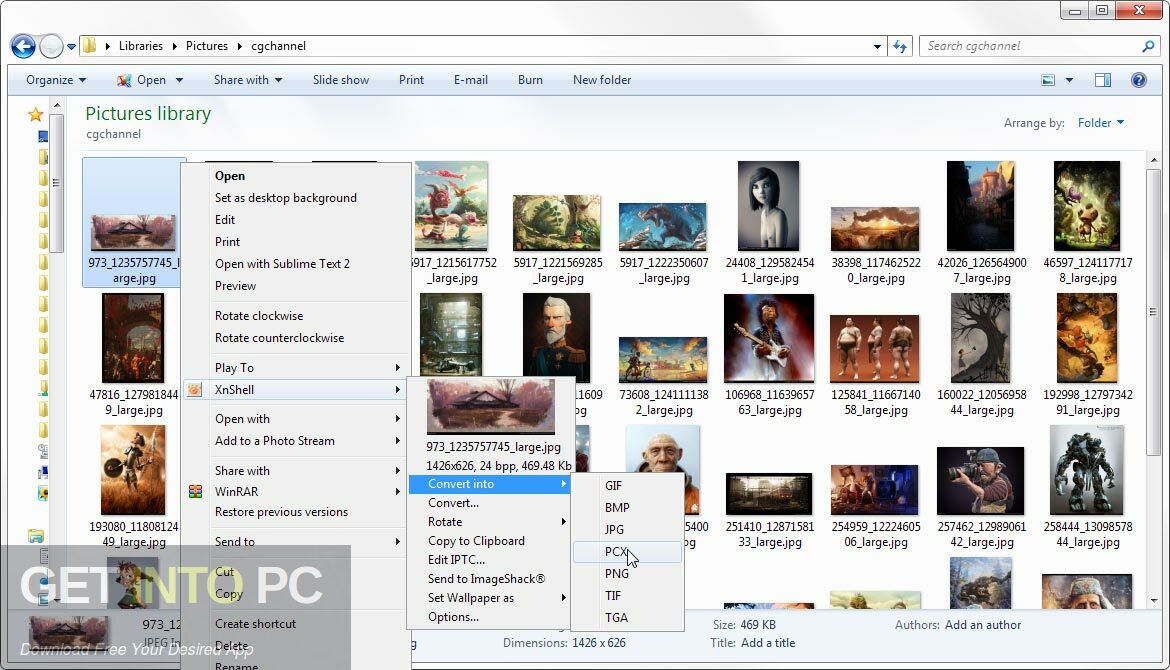
Task: Open the help question mark icon
Action: [x=1139, y=80]
